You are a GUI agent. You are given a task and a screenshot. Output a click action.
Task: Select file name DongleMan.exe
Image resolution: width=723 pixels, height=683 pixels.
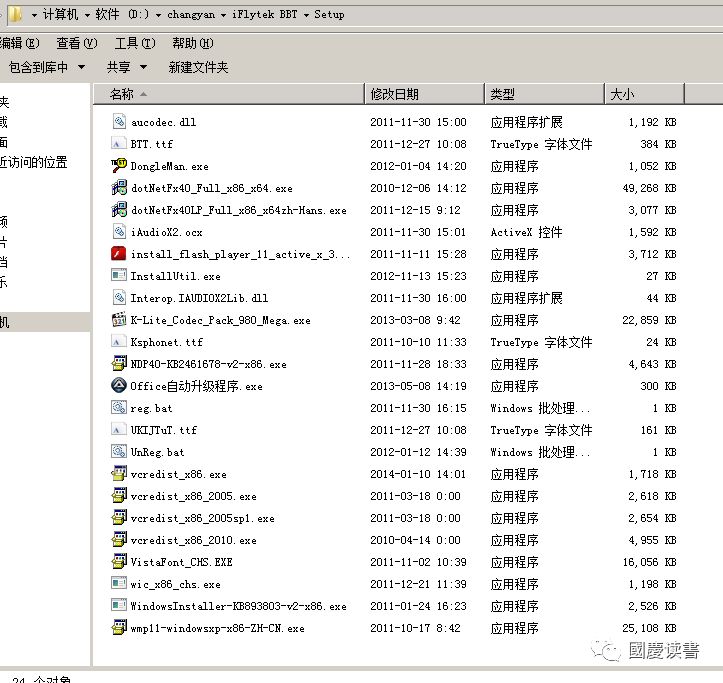[x=169, y=166]
